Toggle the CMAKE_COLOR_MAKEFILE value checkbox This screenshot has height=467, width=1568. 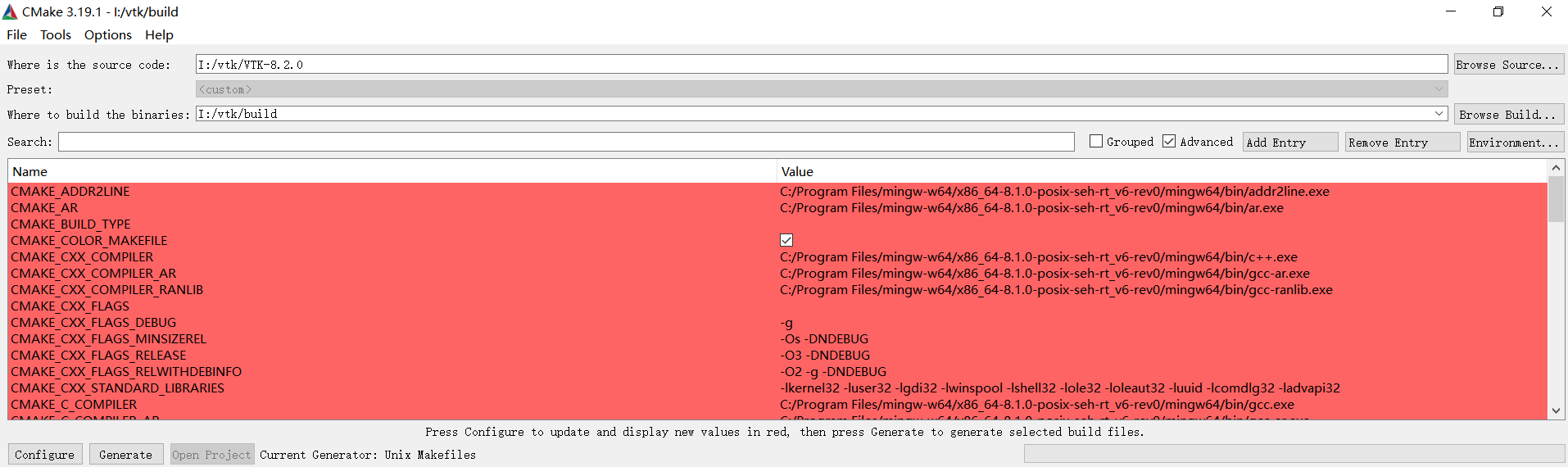pos(786,240)
